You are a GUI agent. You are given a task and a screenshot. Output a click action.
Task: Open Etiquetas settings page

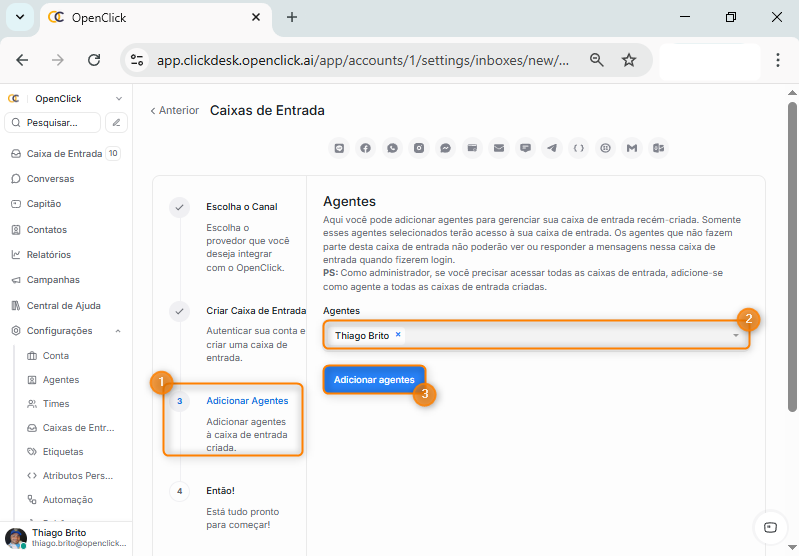[63, 452]
